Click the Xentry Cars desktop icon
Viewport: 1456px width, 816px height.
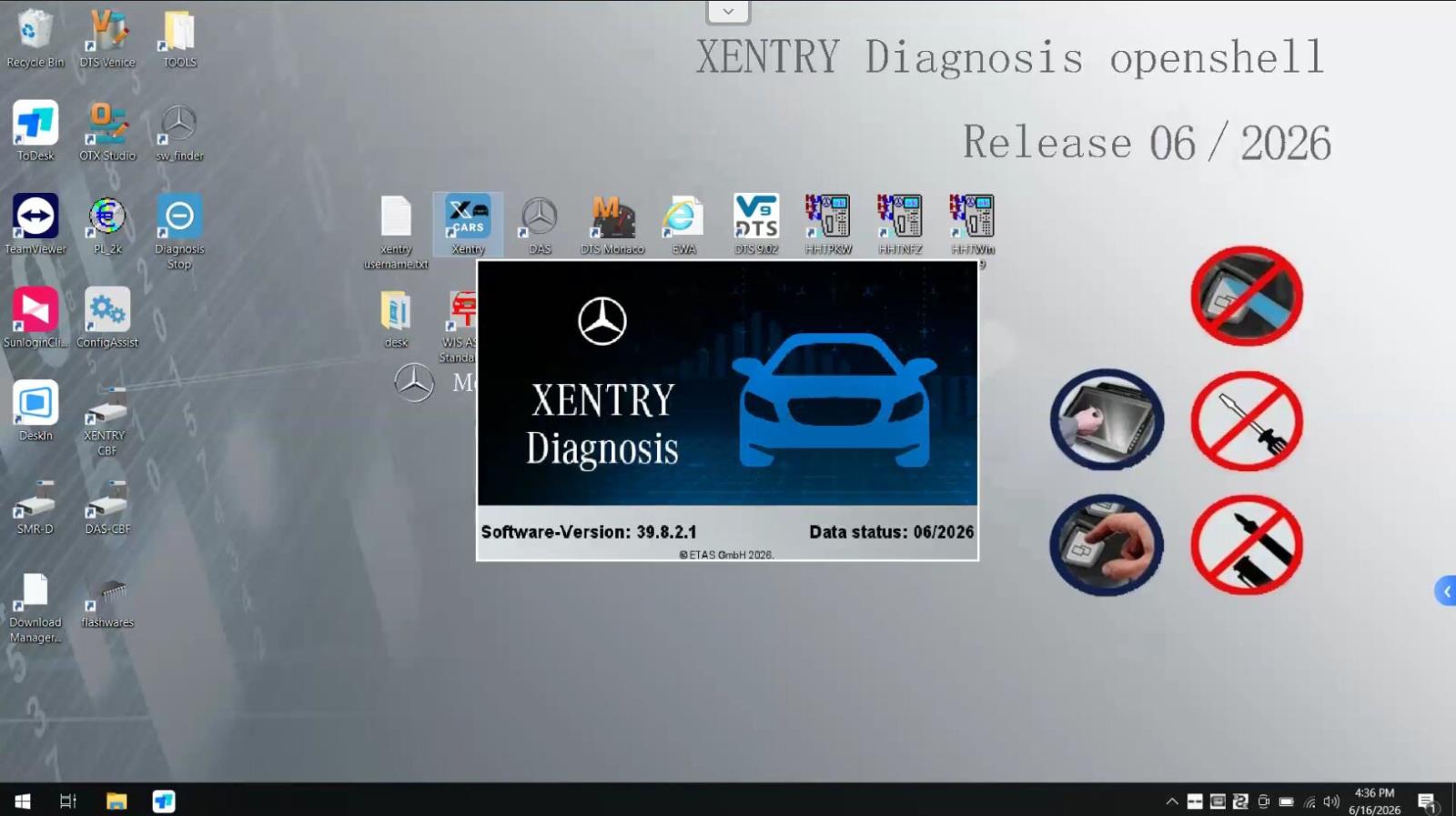coord(468,225)
